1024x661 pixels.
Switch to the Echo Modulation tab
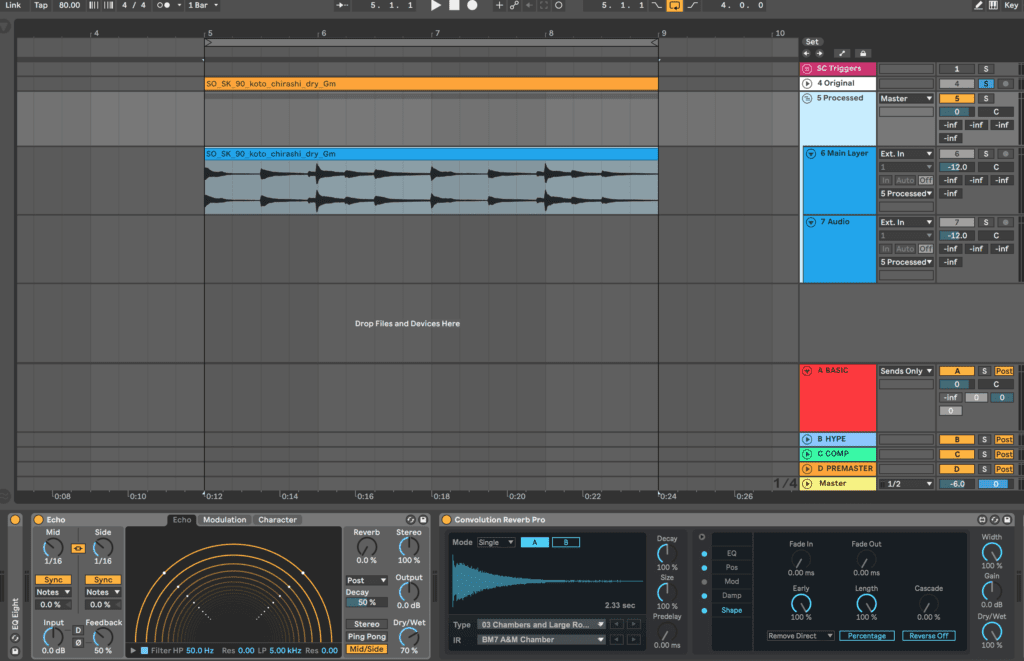click(x=225, y=520)
